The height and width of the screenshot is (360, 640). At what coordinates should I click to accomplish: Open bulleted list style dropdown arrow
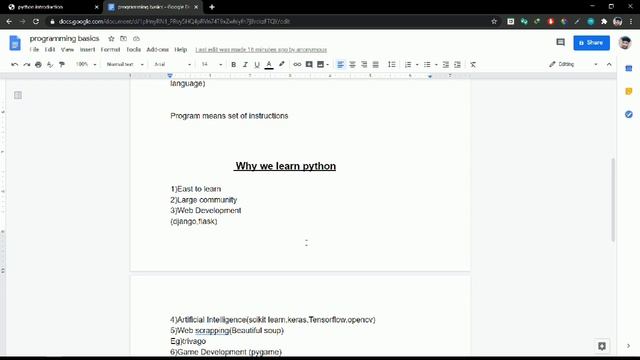click(x=436, y=64)
